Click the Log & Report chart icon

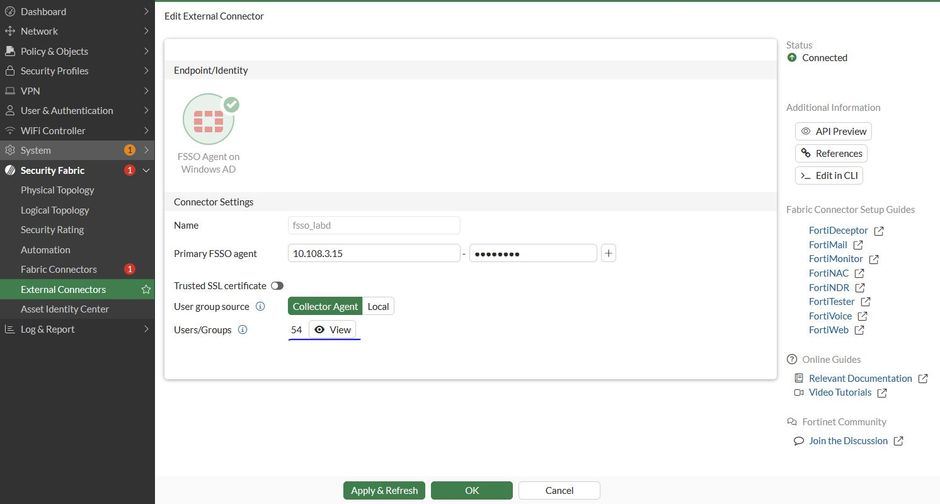point(10,329)
